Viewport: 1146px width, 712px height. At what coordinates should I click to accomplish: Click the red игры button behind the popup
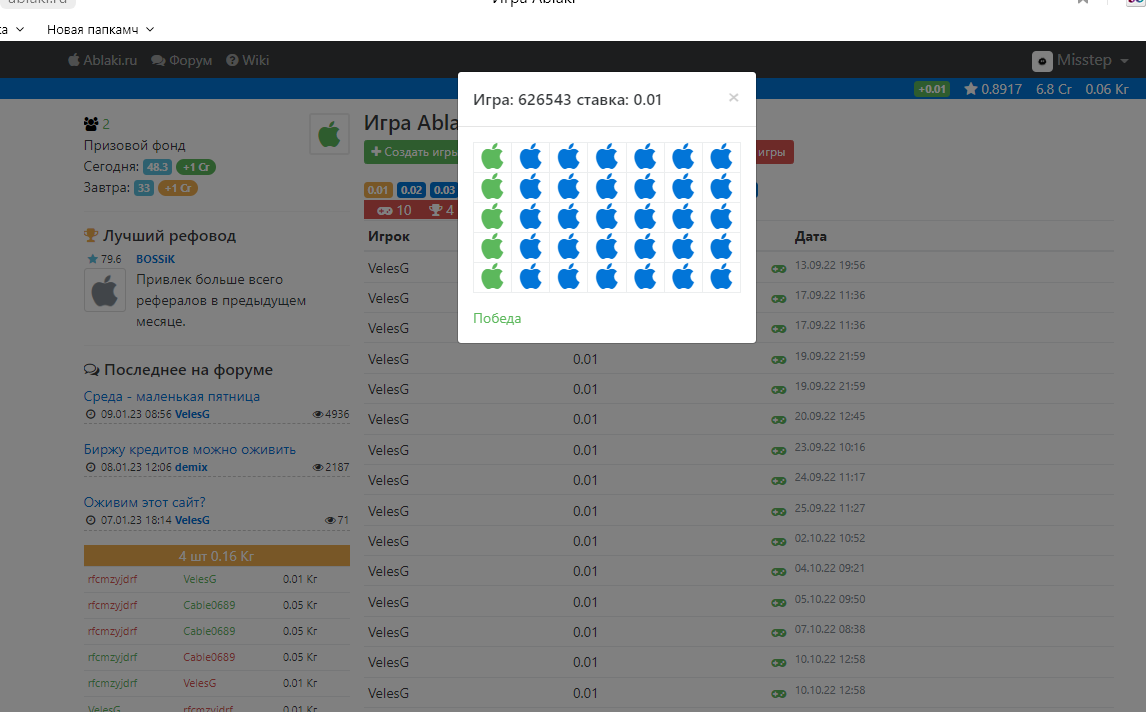click(774, 152)
